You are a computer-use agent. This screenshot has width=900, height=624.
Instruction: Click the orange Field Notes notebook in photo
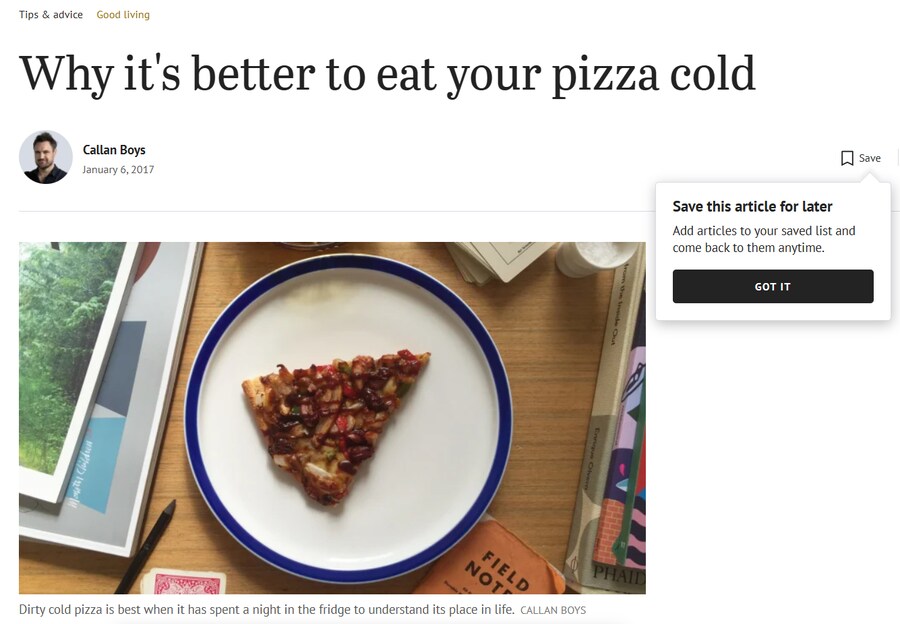click(x=490, y=561)
